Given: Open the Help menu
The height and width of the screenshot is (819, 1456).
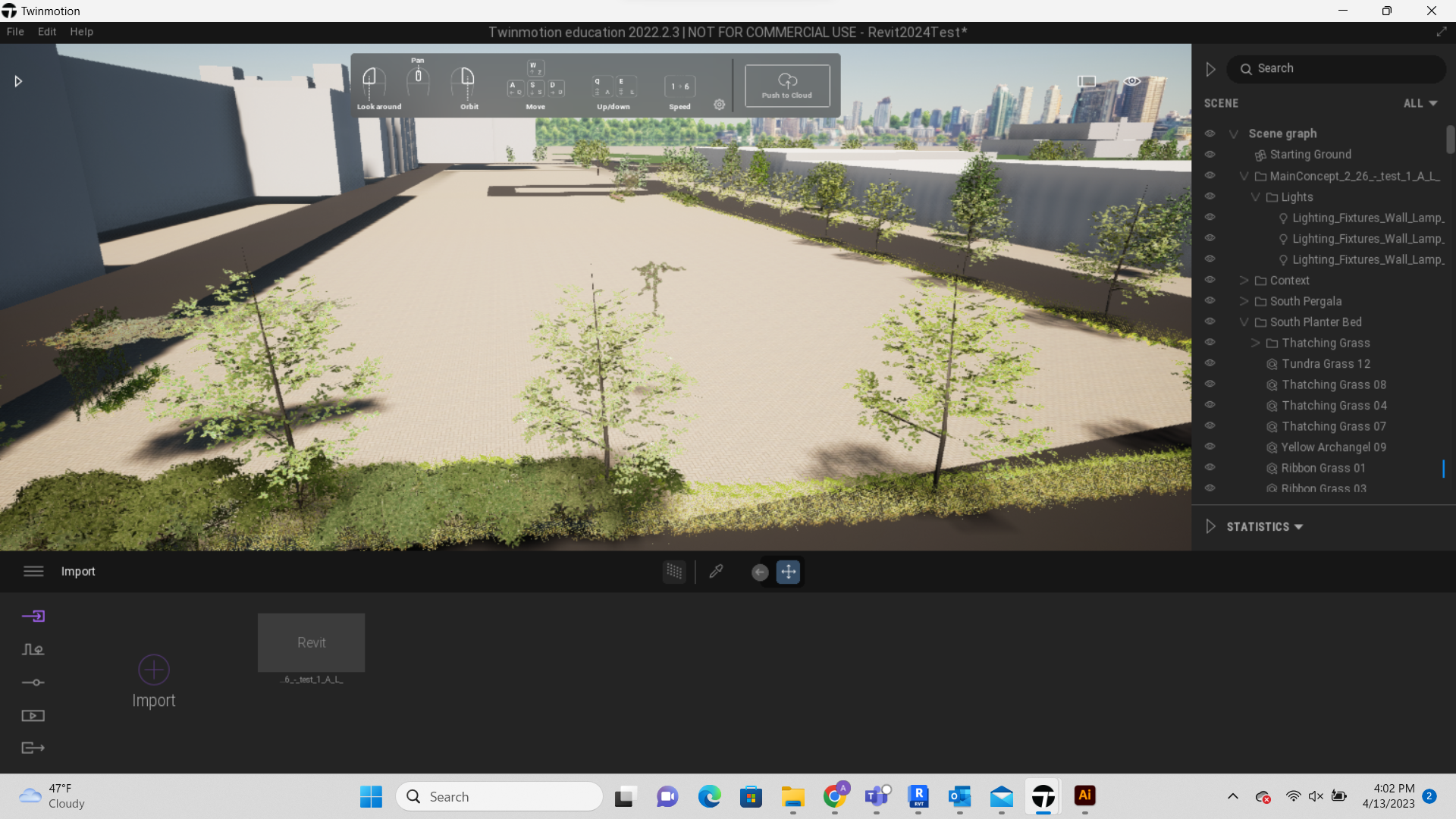Looking at the screenshot, I should pos(81,31).
